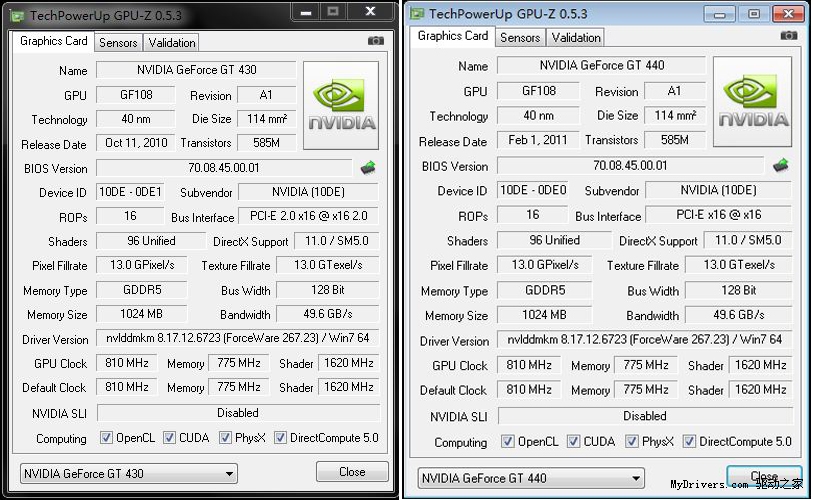Open the NVIDIA GeForce GT 440 GPU dropdown
Screen dimensions: 813x500
coord(531,478)
